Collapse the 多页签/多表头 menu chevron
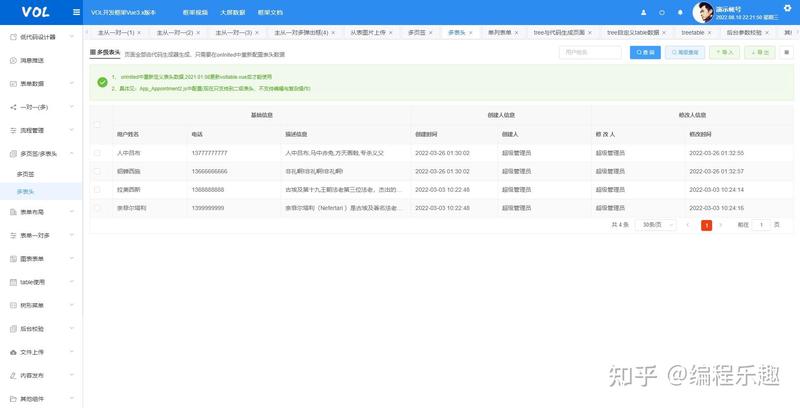This screenshot has height=408, width=800. 71,154
